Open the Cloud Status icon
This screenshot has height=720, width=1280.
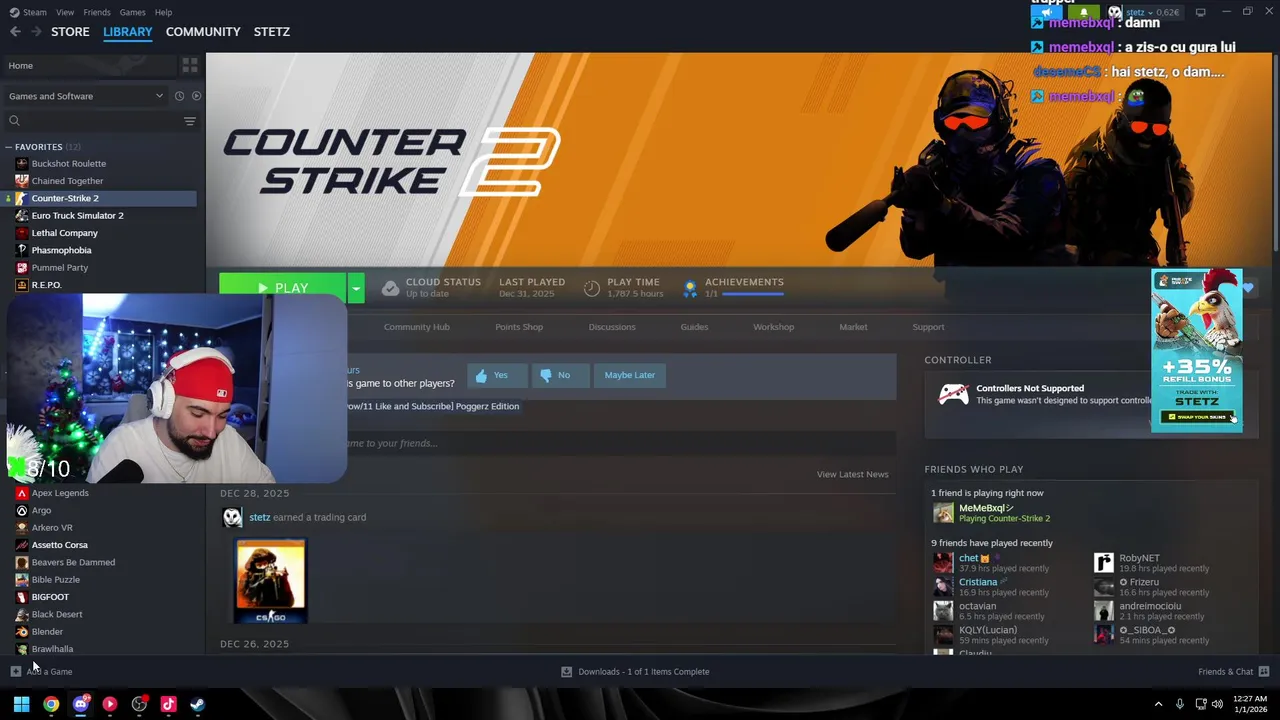pos(390,288)
